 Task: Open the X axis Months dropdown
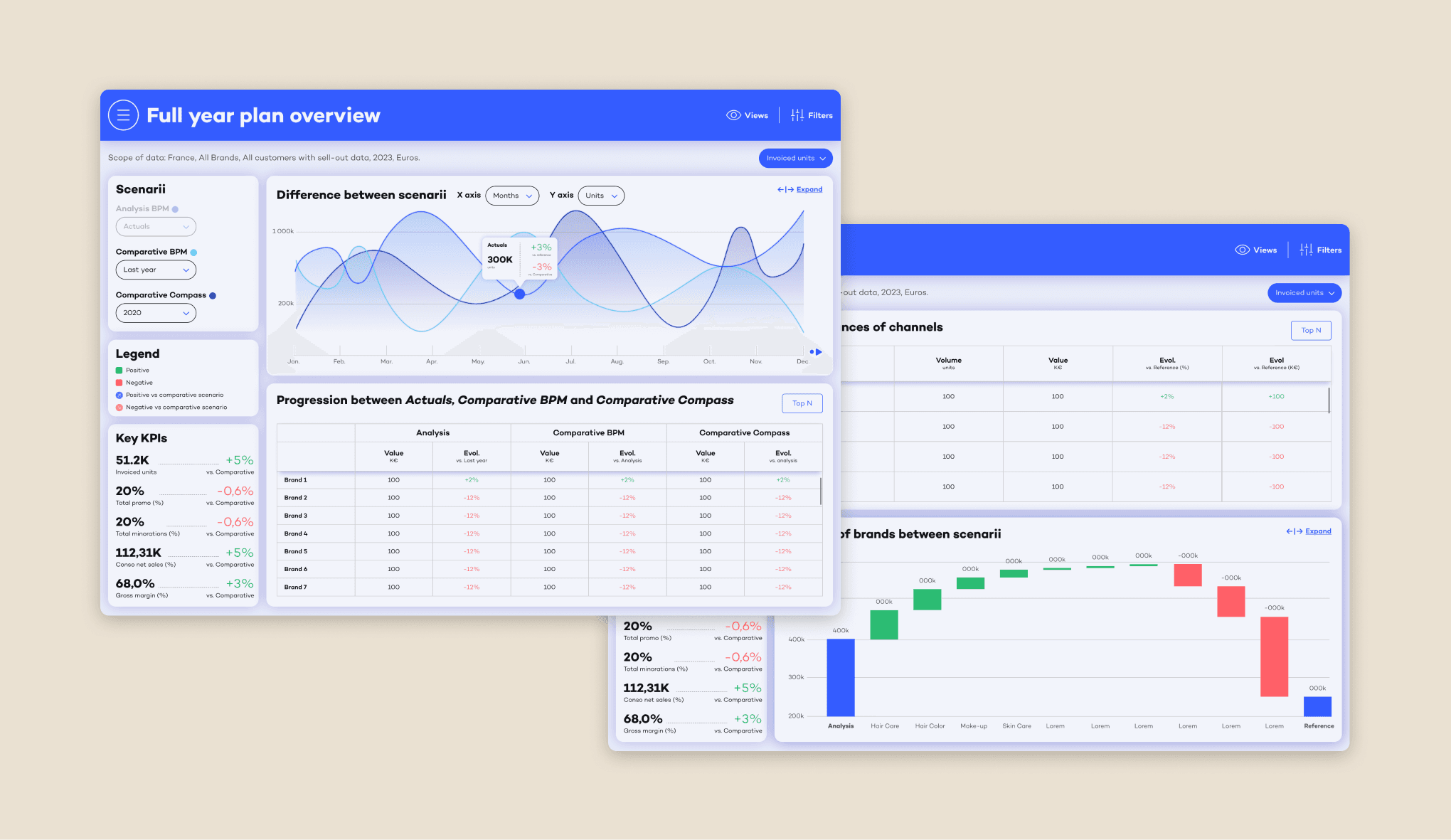coord(512,196)
